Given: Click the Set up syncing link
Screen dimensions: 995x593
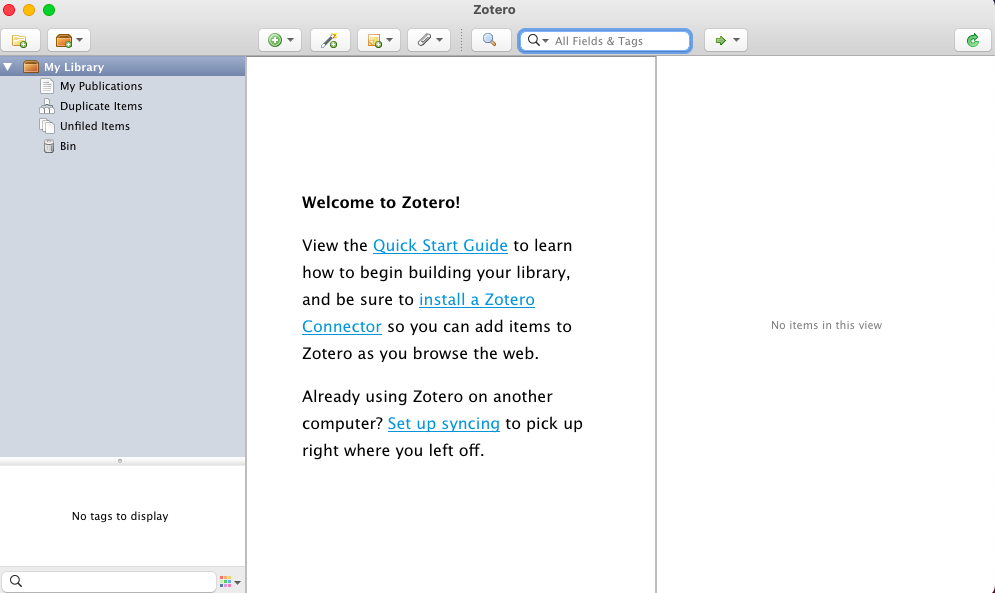Looking at the screenshot, I should tap(444, 423).
